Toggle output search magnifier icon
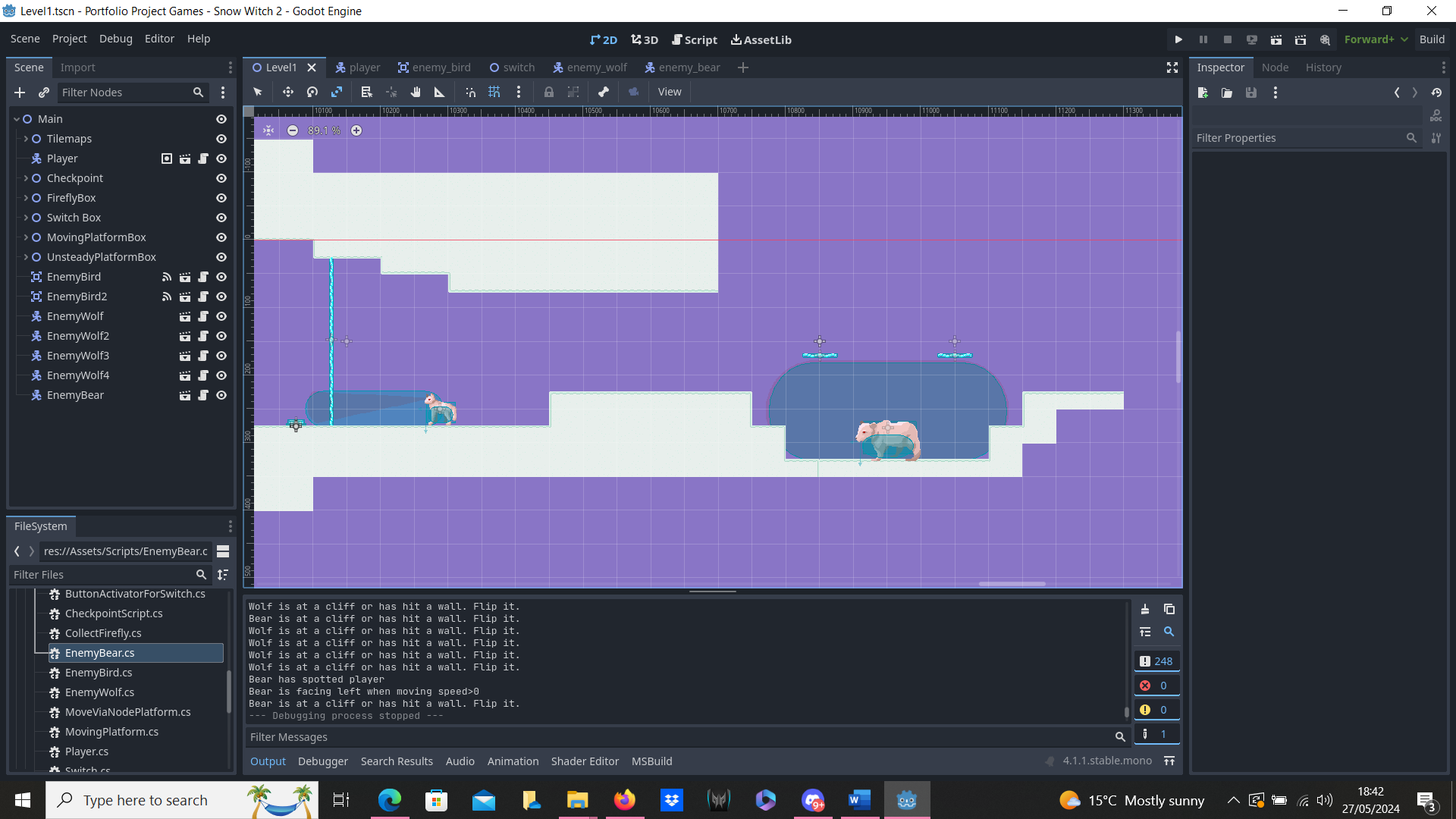This screenshot has height=819, width=1456. pos(1169,632)
